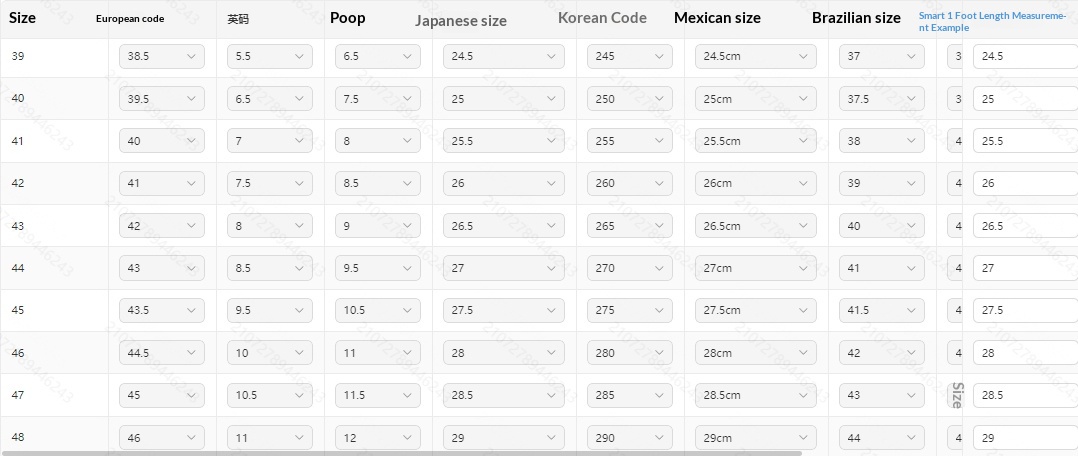This screenshot has height=456, width=1078.
Task: Open Brazilian size dropdown showing 39
Action: click(x=881, y=183)
